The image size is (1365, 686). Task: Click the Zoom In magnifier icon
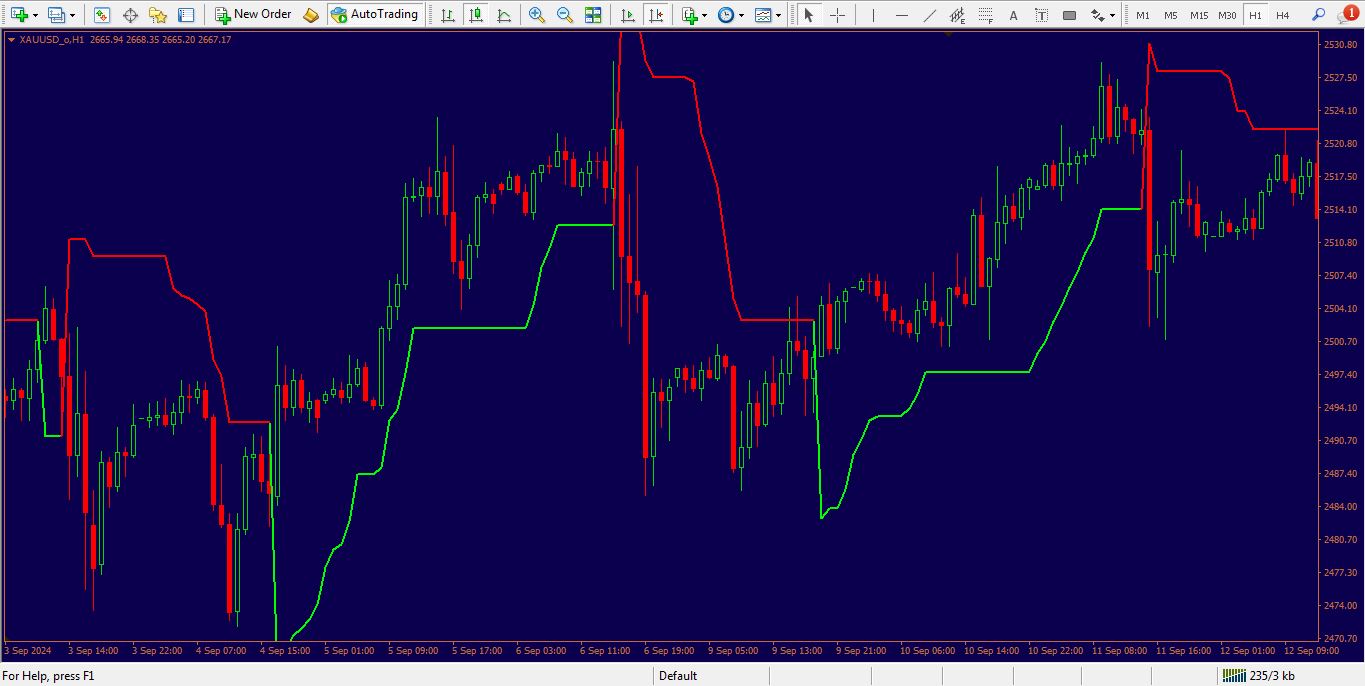pos(537,15)
